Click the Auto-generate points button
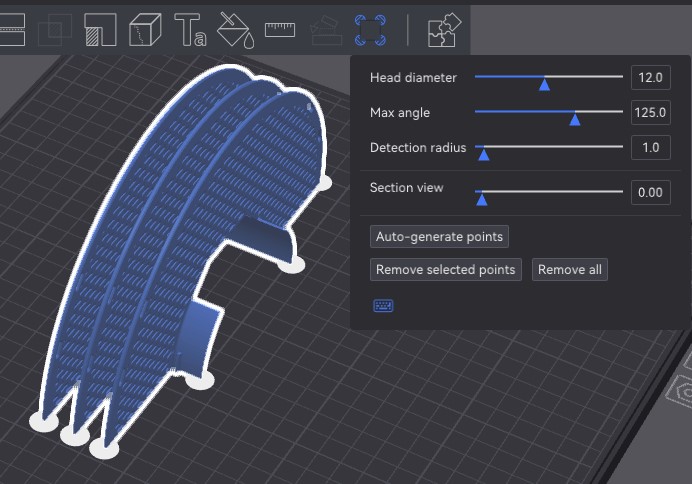This screenshot has height=484, width=692. click(439, 237)
